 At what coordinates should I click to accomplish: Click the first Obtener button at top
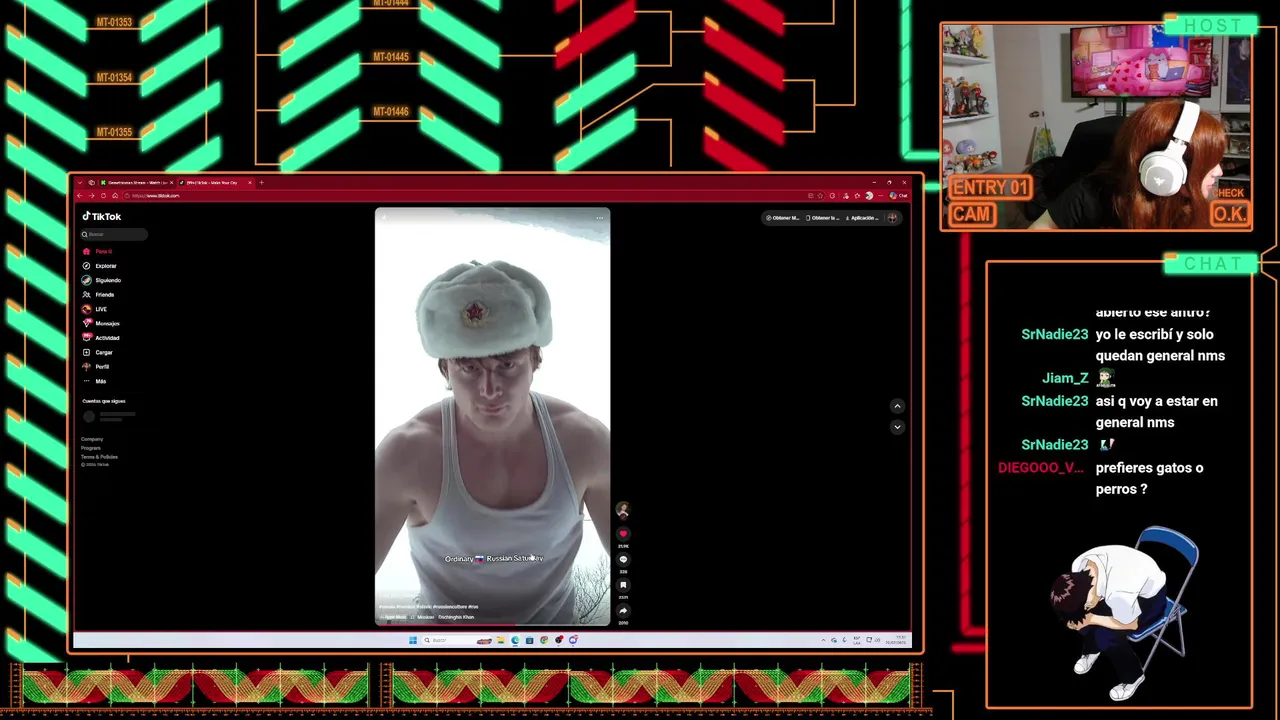click(783, 218)
